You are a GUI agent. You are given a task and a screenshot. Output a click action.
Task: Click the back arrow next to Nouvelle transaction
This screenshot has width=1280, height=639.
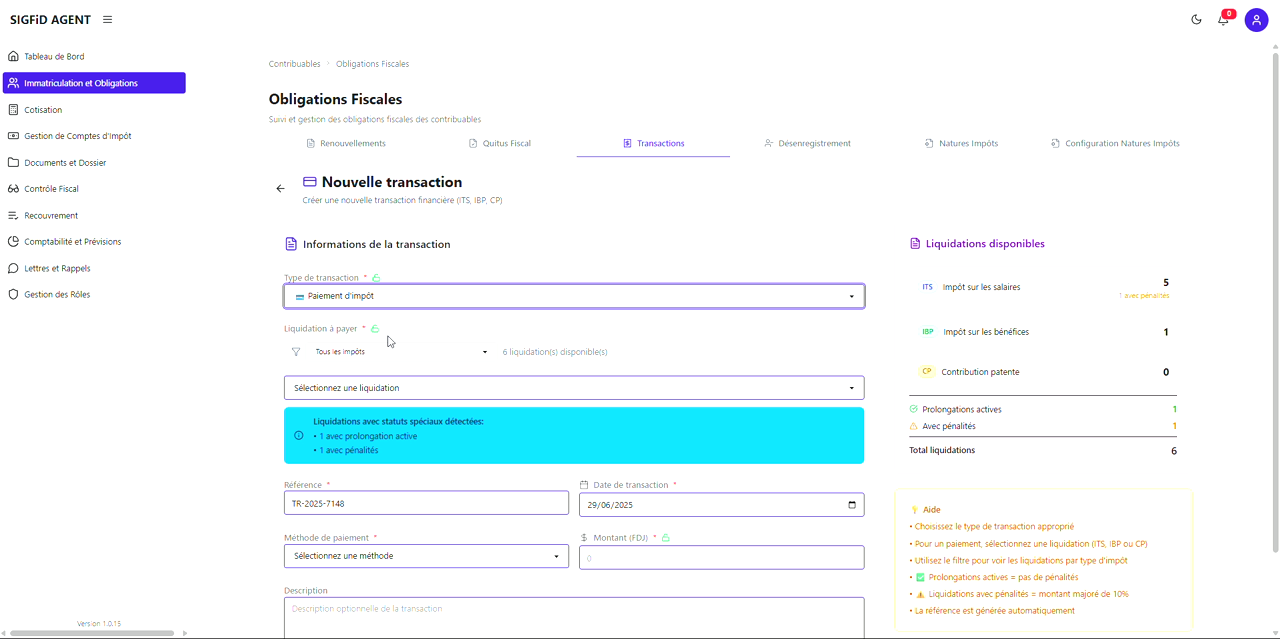[280, 188]
